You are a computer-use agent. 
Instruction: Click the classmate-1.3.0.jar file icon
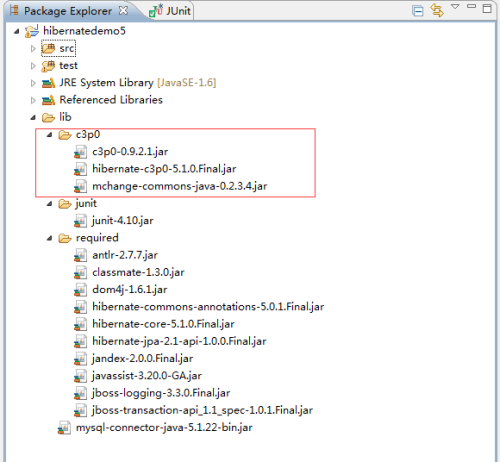[80, 273]
